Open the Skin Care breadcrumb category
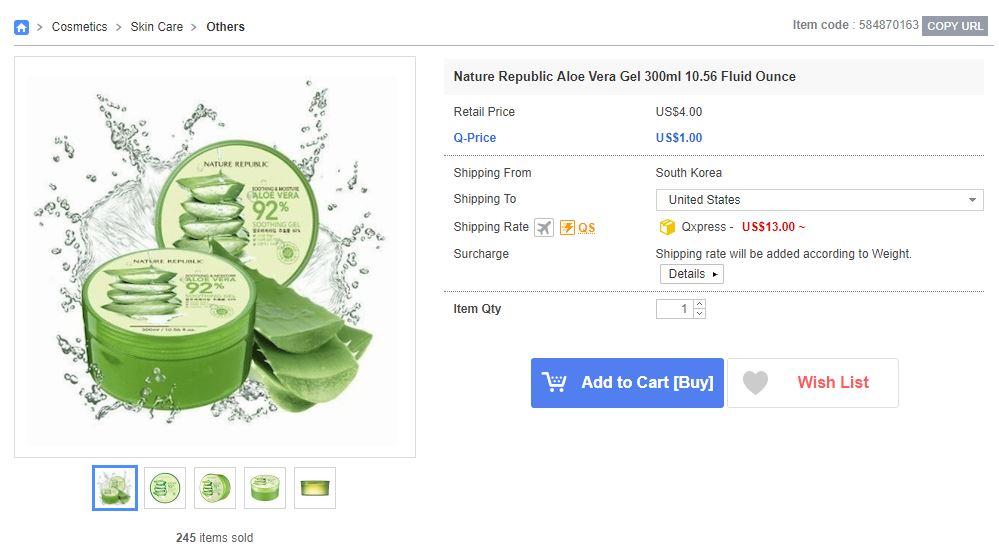 pyautogui.click(x=157, y=27)
